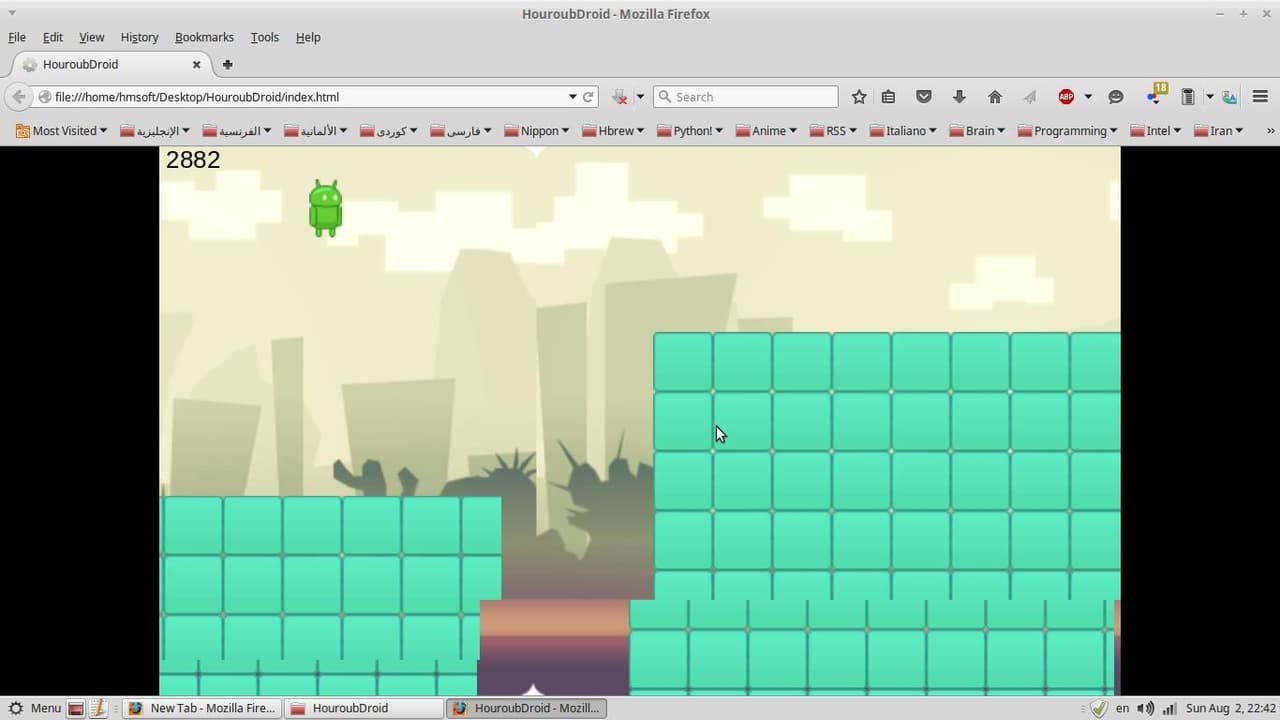Click the paper-plane send icon
Viewport: 1280px width, 720px height.
pos(1029,97)
